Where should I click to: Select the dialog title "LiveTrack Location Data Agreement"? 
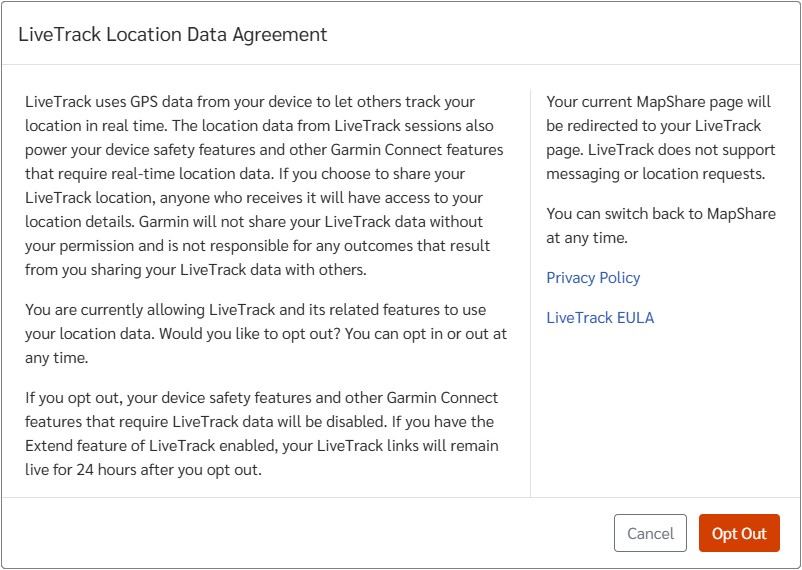[172, 34]
